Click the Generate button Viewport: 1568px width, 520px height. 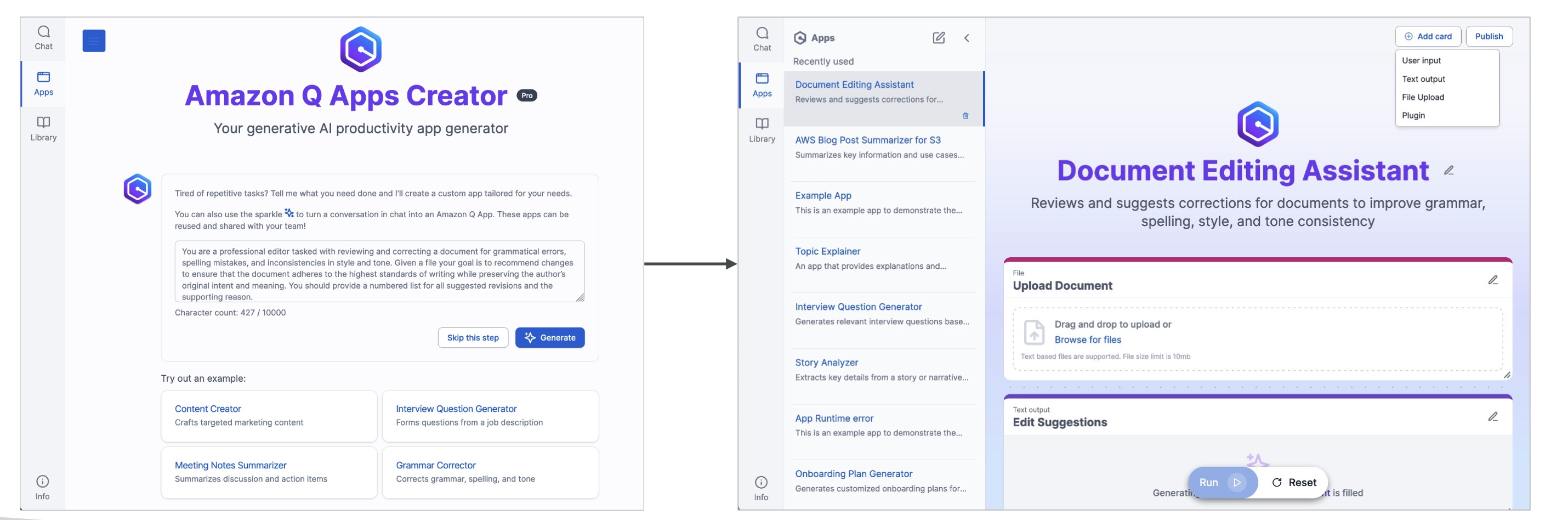pyautogui.click(x=549, y=337)
